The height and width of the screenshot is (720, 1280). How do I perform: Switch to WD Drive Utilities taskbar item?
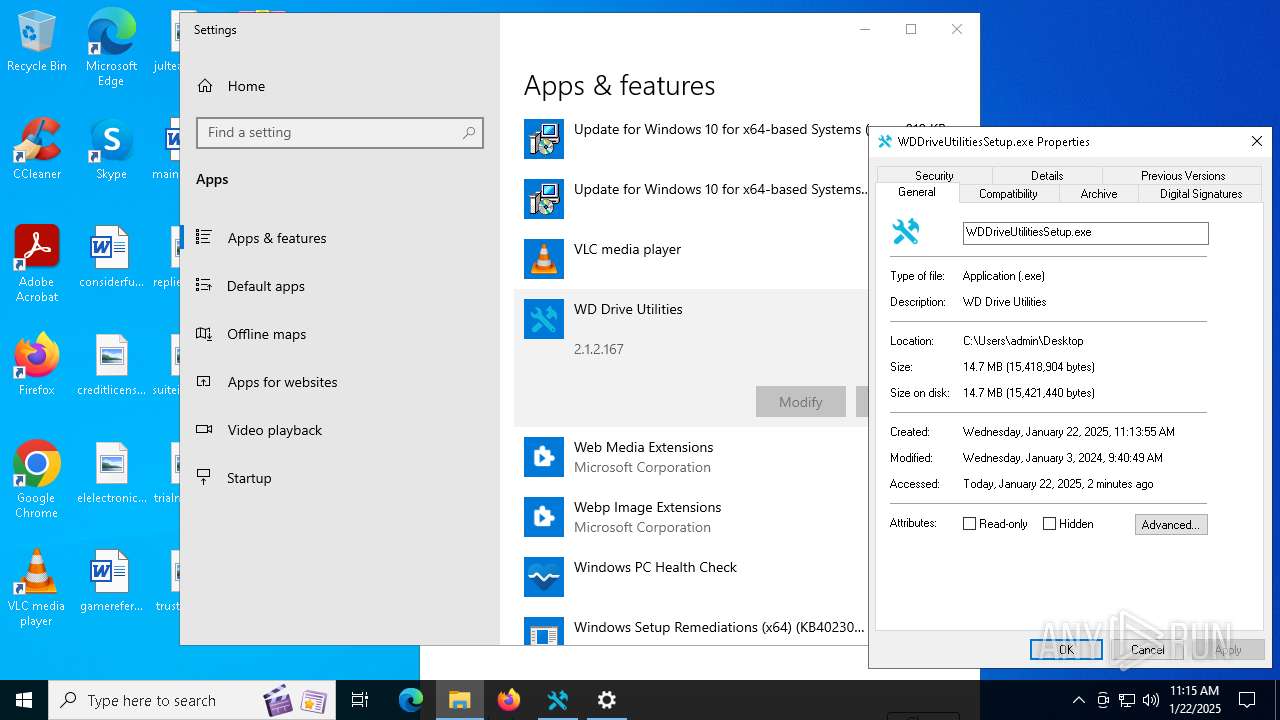tap(558, 700)
